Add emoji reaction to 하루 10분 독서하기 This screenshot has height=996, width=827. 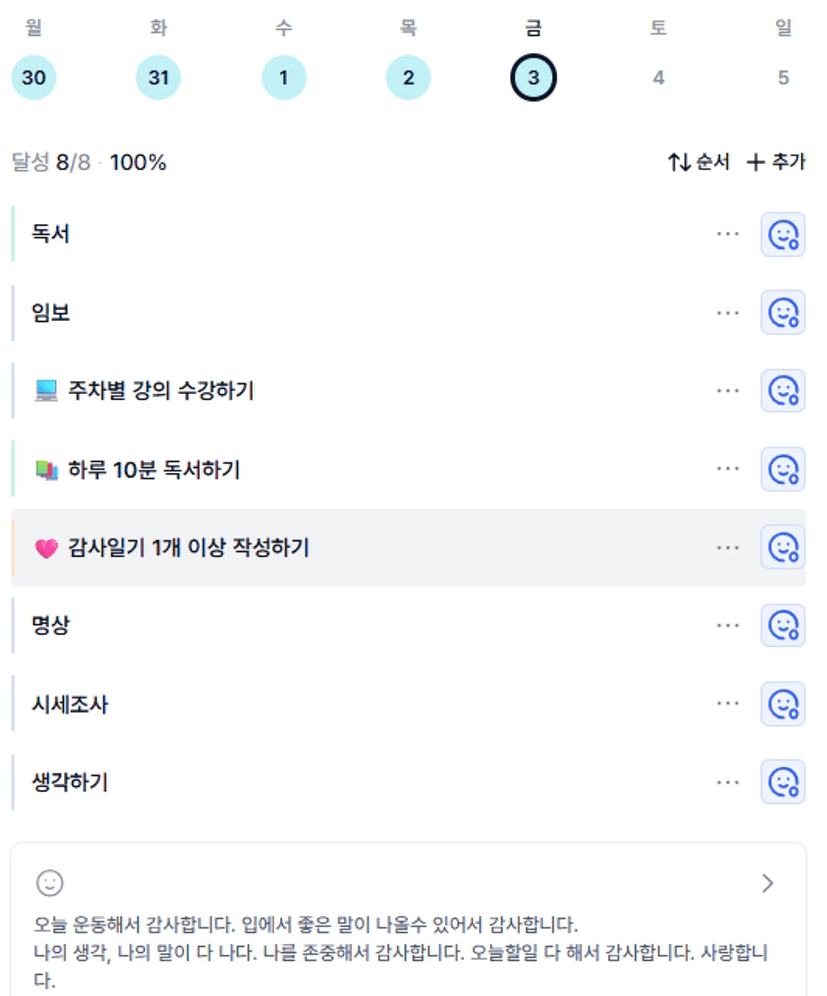tap(782, 469)
